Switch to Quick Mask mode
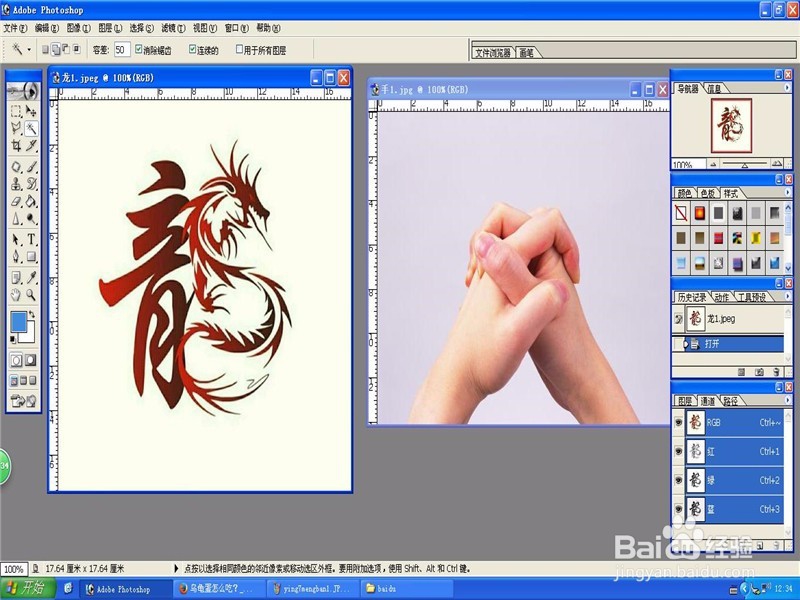The height and width of the screenshot is (600, 800). (31, 360)
